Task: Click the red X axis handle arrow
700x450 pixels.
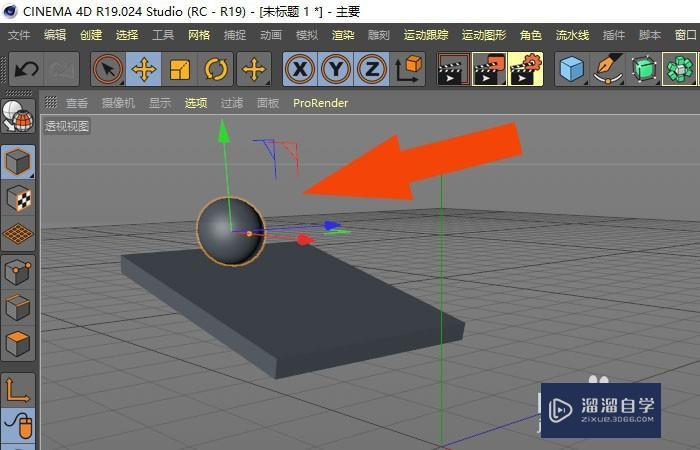Action: coord(305,240)
